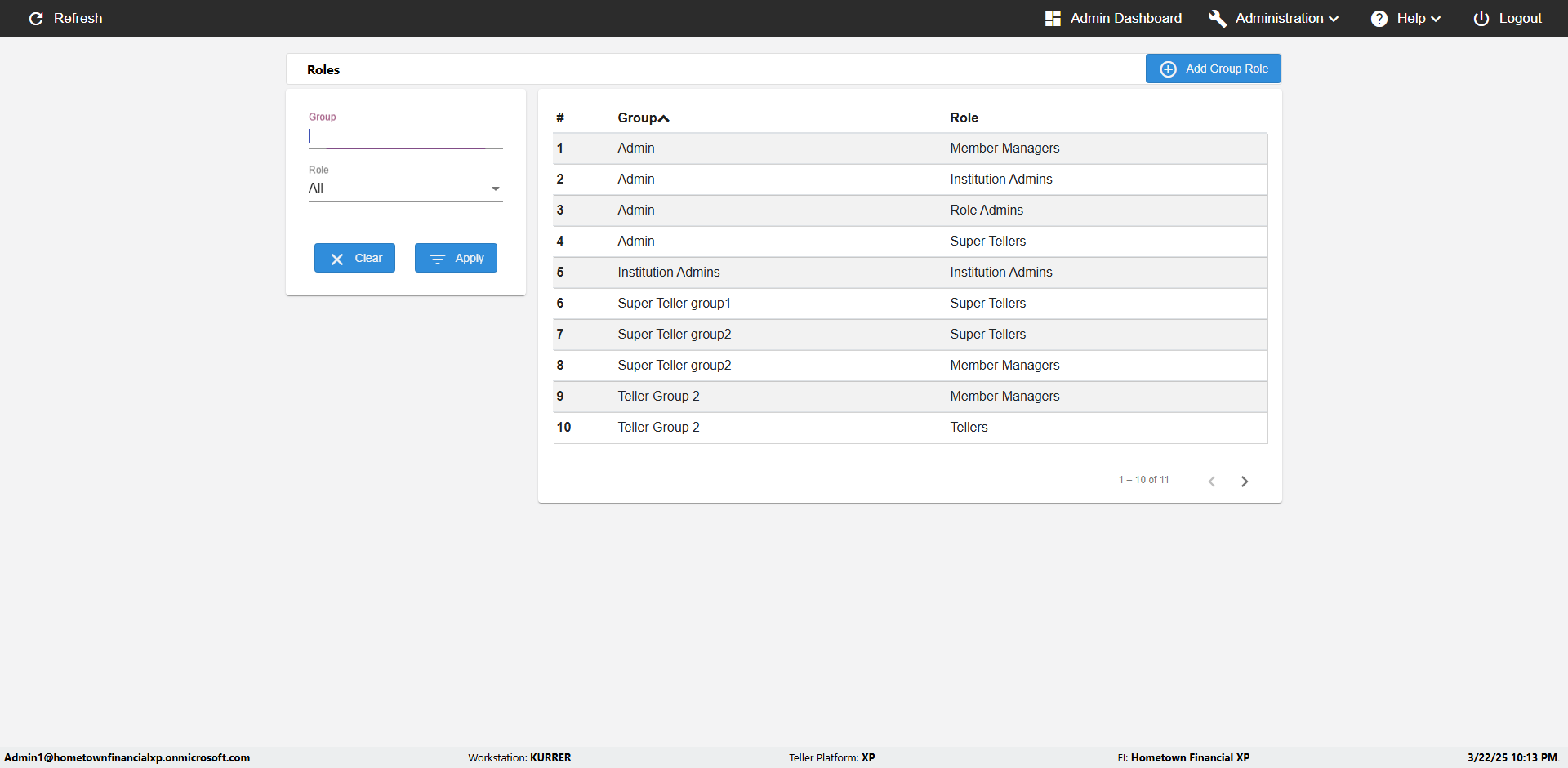The width and height of the screenshot is (1568, 768).
Task: Apply the role filters
Action: coord(456,258)
